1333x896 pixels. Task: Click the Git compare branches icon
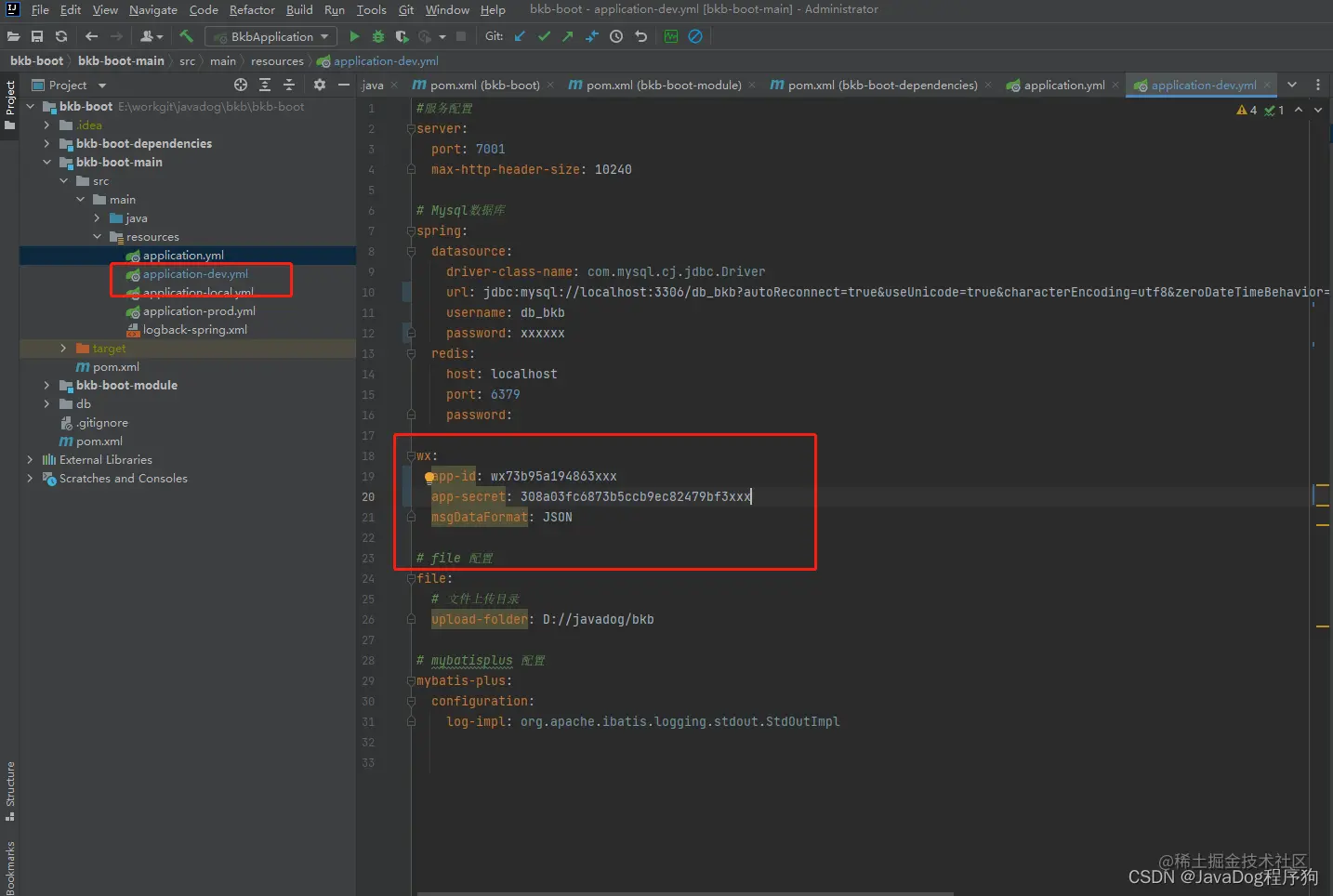coord(592,36)
